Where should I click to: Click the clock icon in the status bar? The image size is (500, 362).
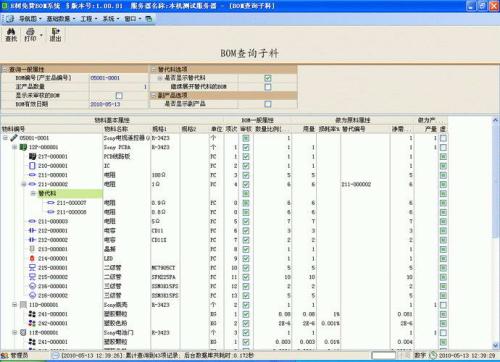433,355
